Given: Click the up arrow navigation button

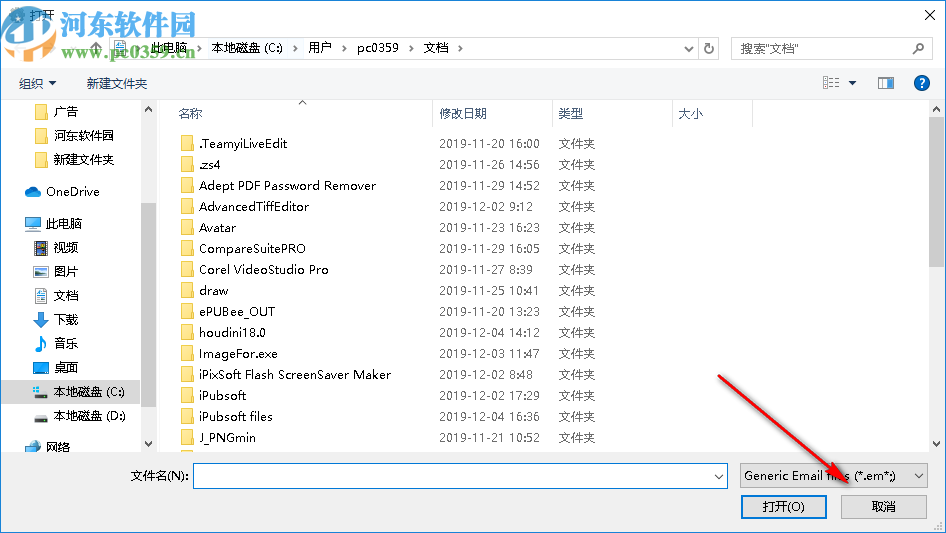Looking at the screenshot, I should pos(96,48).
